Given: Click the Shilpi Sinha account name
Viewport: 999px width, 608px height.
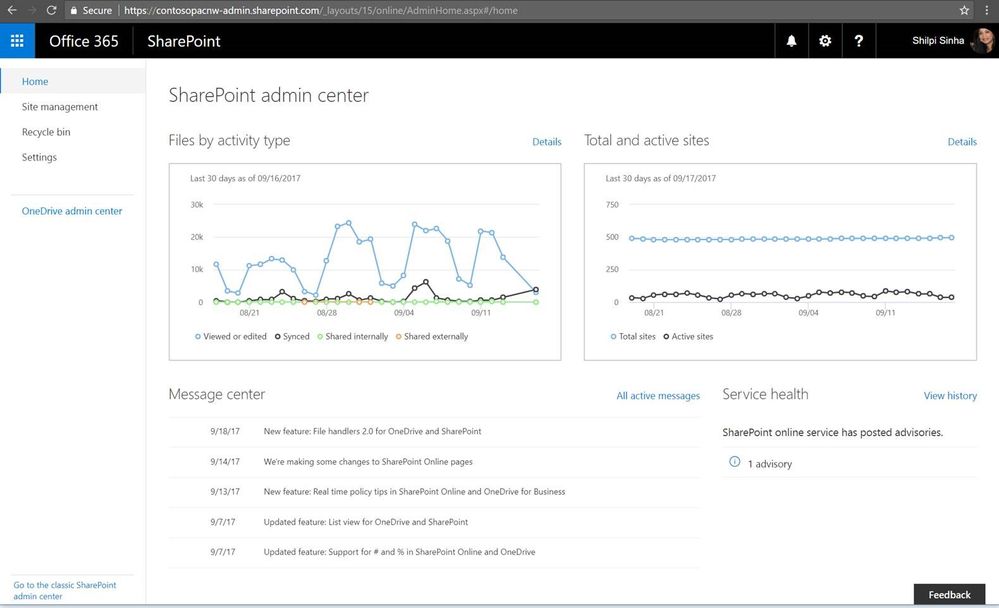Looking at the screenshot, I should pyautogui.click(x=938, y=41).
